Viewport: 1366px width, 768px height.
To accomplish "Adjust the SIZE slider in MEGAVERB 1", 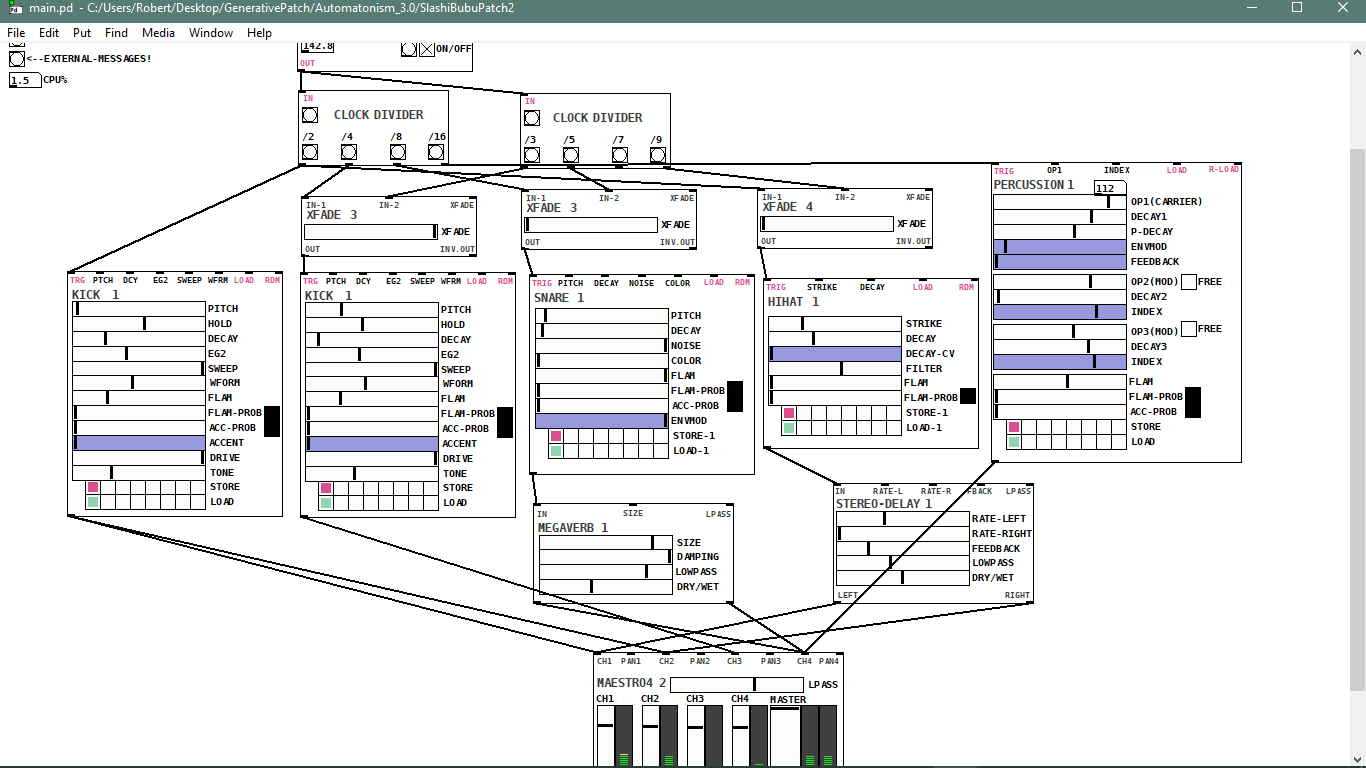I will (605, 542).
